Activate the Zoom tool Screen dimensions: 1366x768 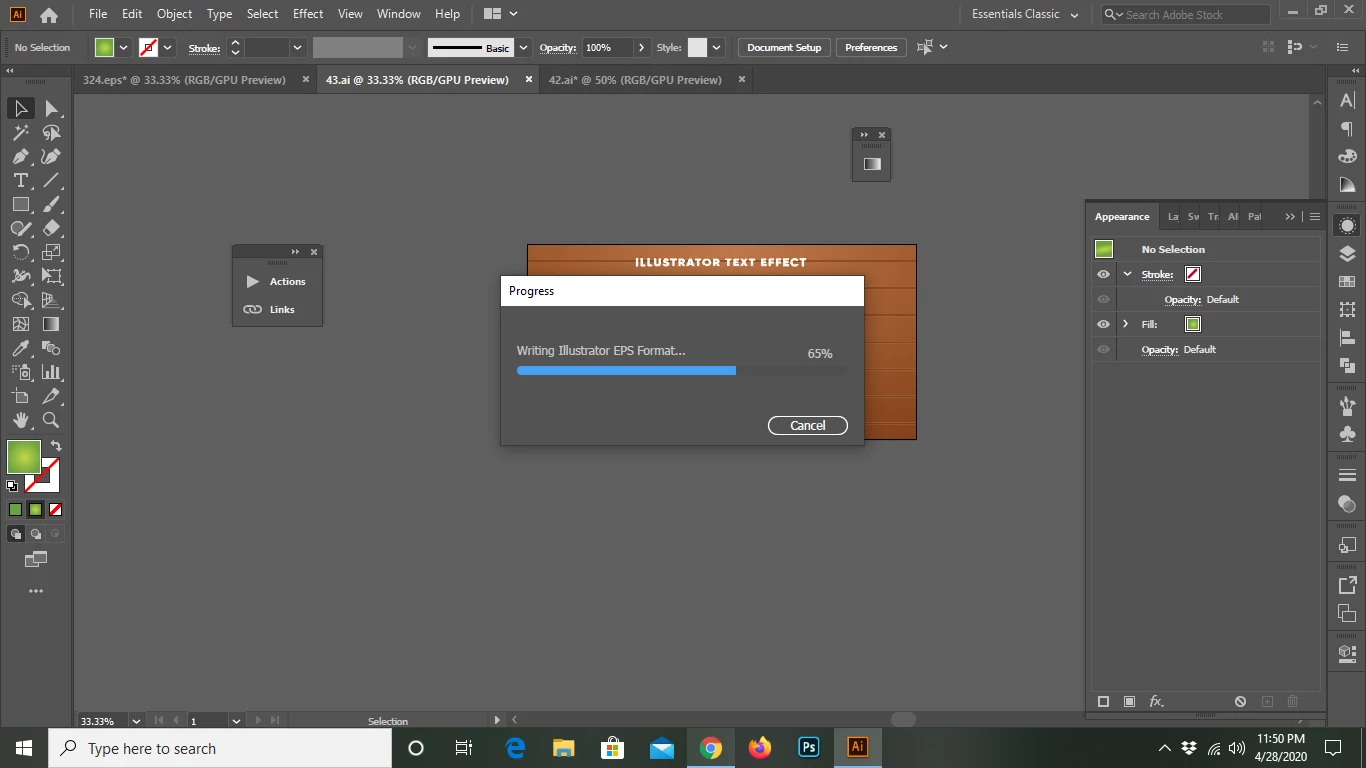point(51,420)
